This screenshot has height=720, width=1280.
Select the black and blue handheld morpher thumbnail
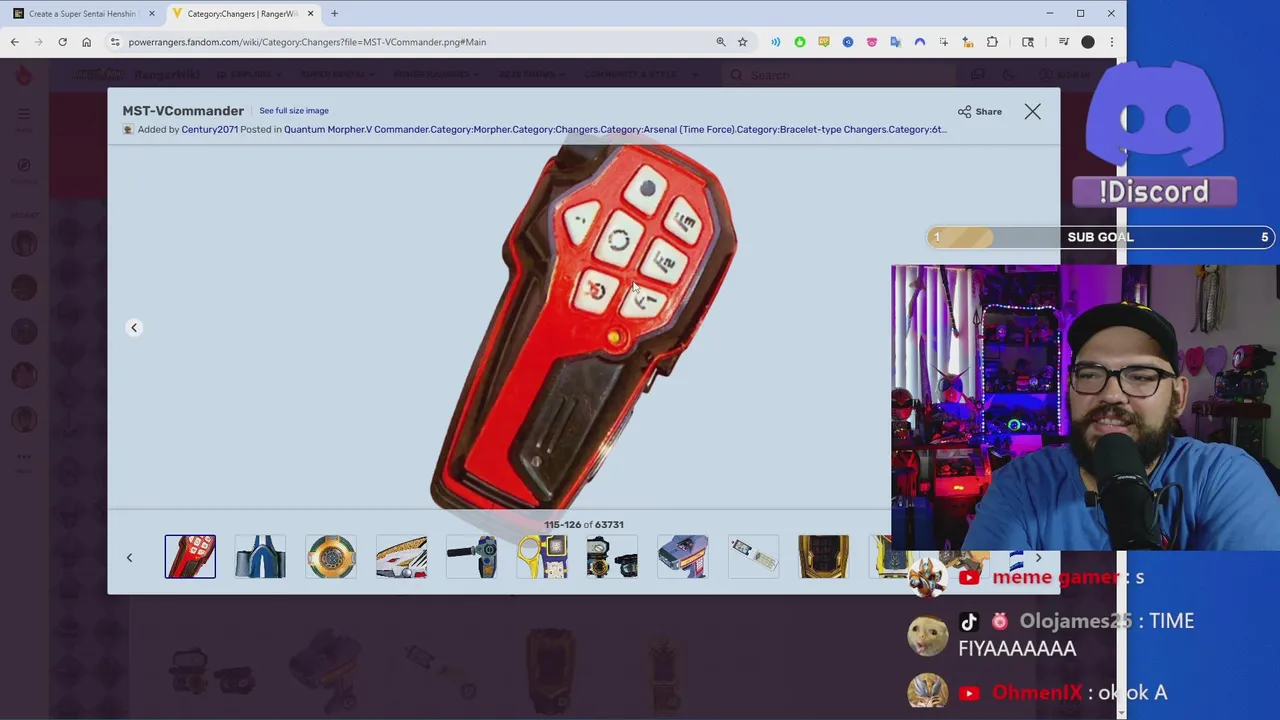pyautogui.click(x=472, y=557)
